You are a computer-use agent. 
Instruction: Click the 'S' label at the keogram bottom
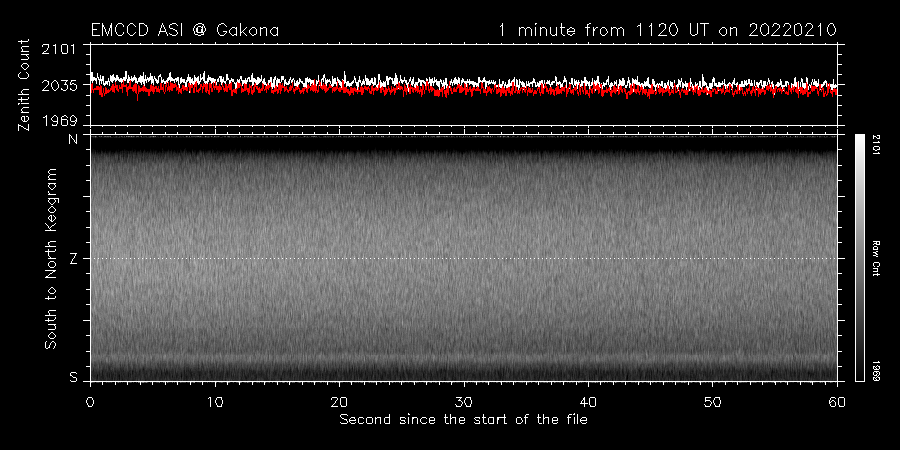tap(73, 378)
